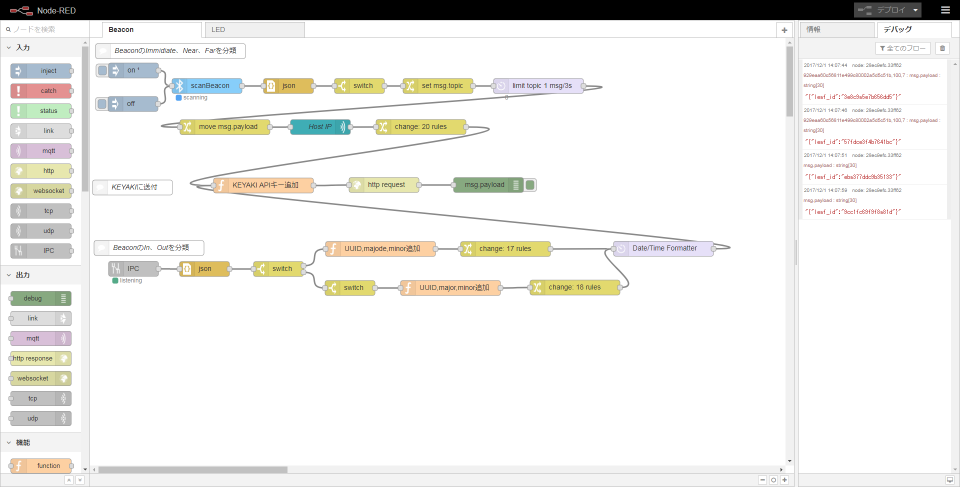Focus the node search field
The image size is (960, 487).
[44, 29]
